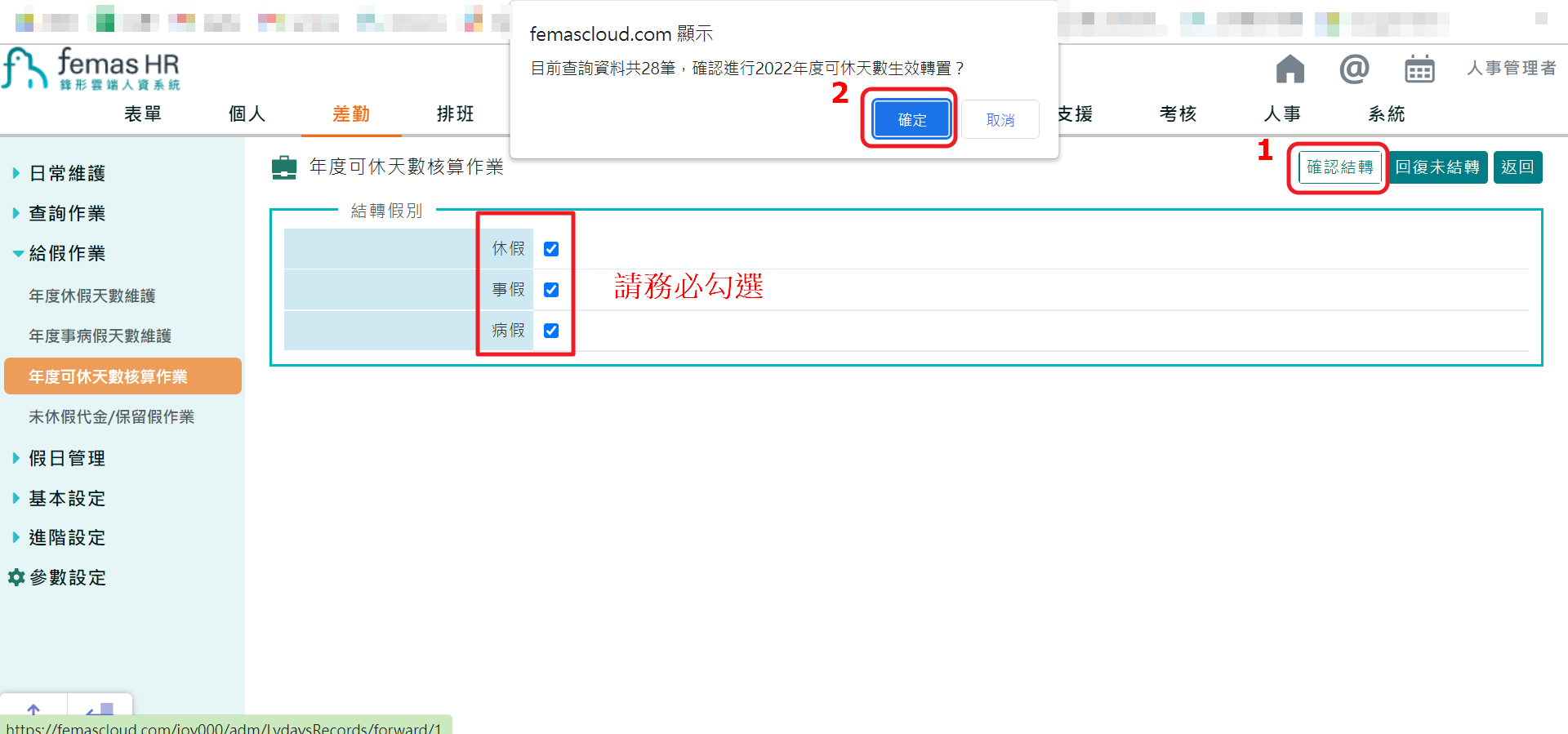Toggle the 病假 checkbox

tap(551, 331)
